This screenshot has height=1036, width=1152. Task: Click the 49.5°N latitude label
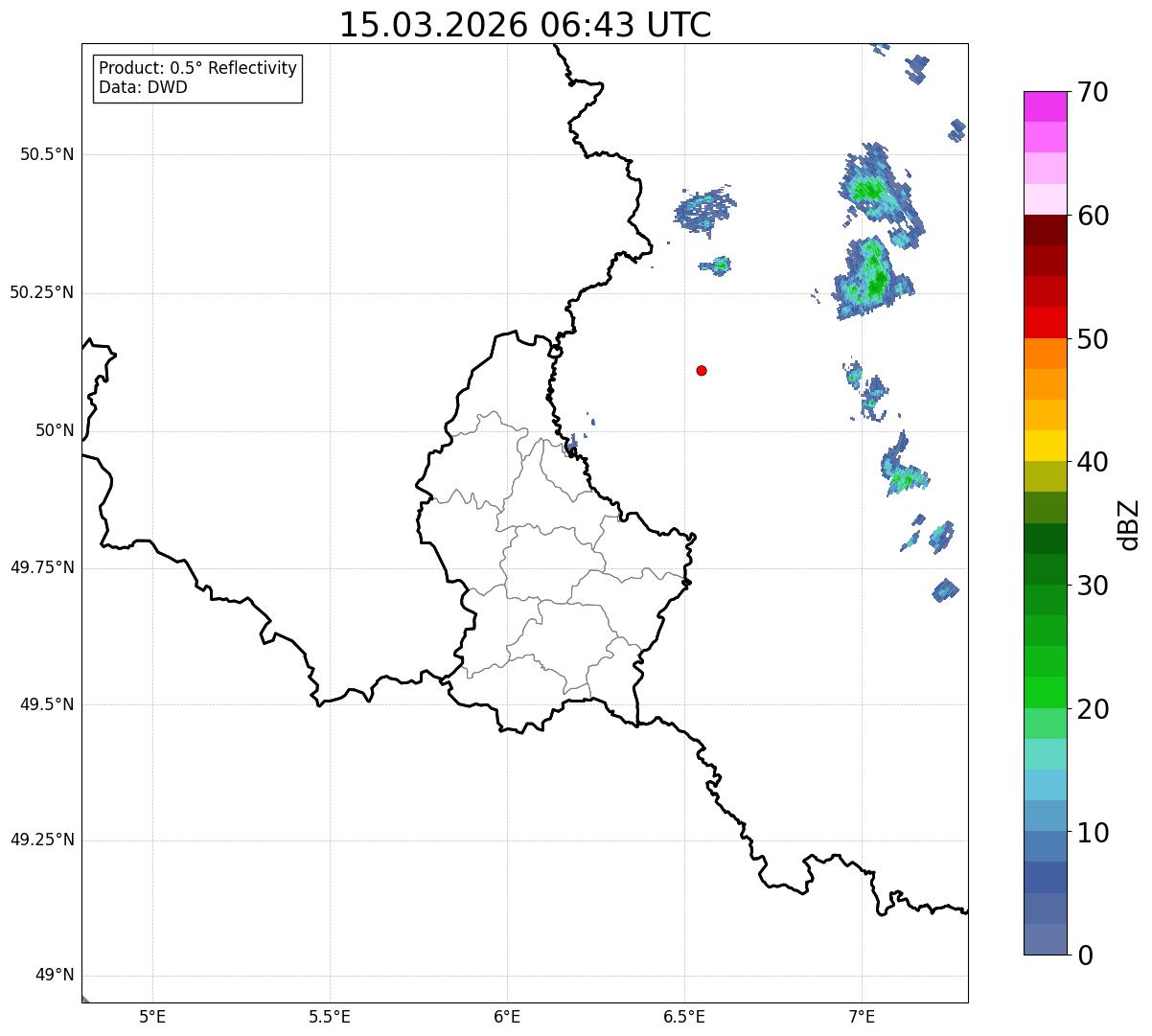pyautogui.click(x=47, y=704)
